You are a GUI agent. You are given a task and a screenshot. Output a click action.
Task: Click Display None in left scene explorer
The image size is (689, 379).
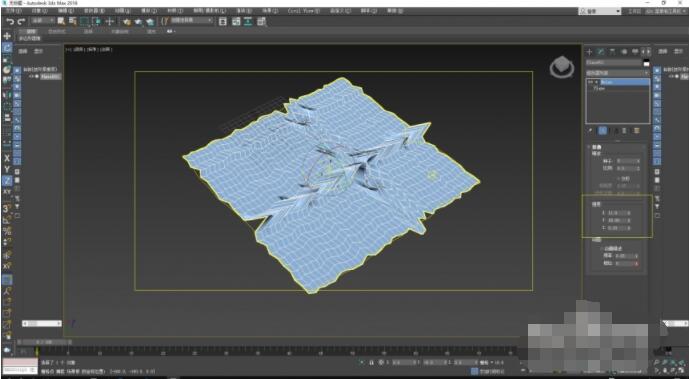(x=17, y=180)
